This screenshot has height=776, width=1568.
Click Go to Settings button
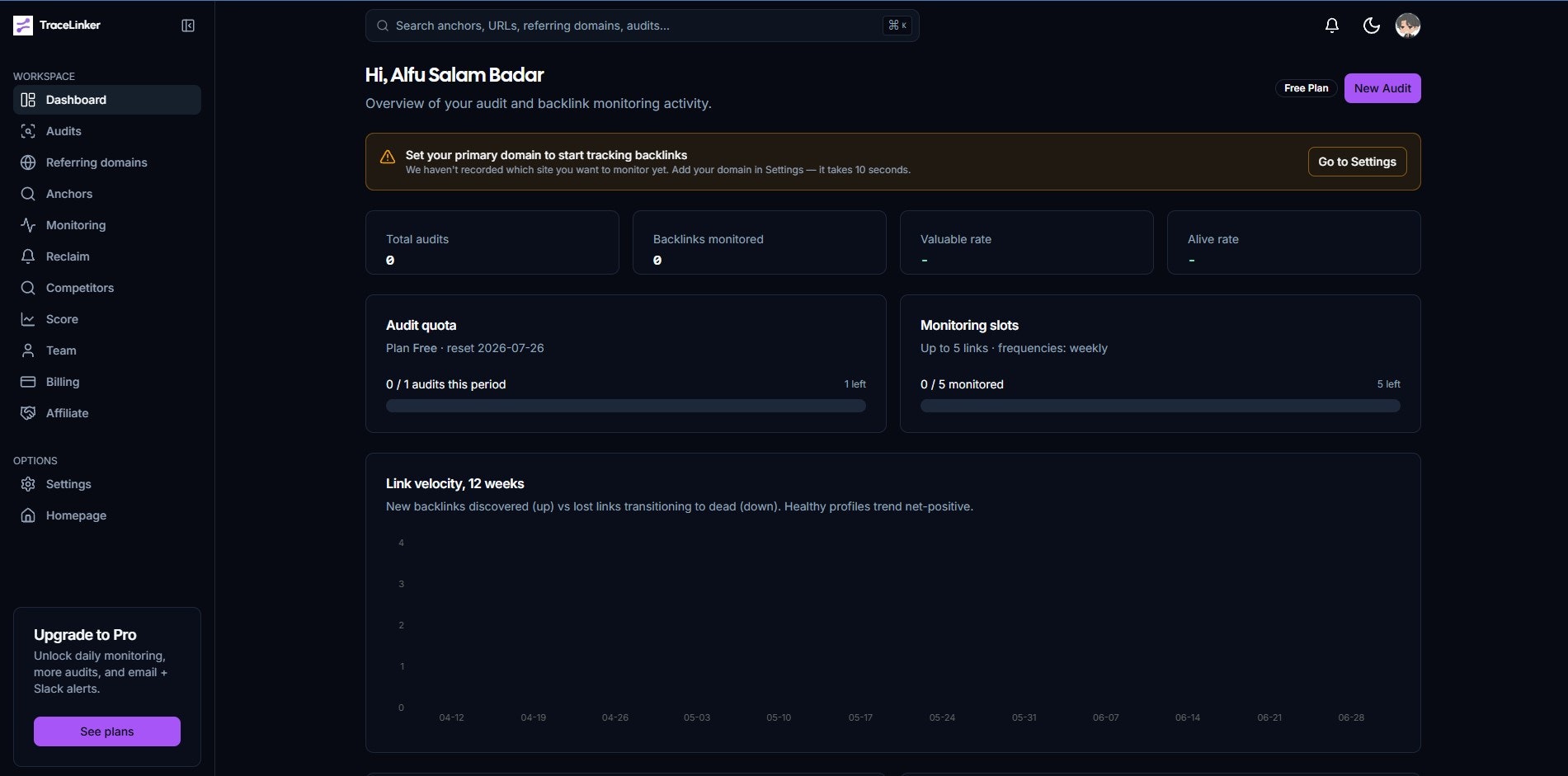click(x=1357, y=162)
